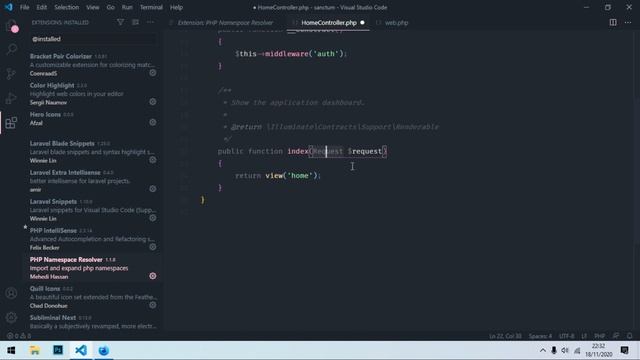Viewport: 640px width, 360px height.
Task: Click the @installed extensions search field
Action: 93,39
